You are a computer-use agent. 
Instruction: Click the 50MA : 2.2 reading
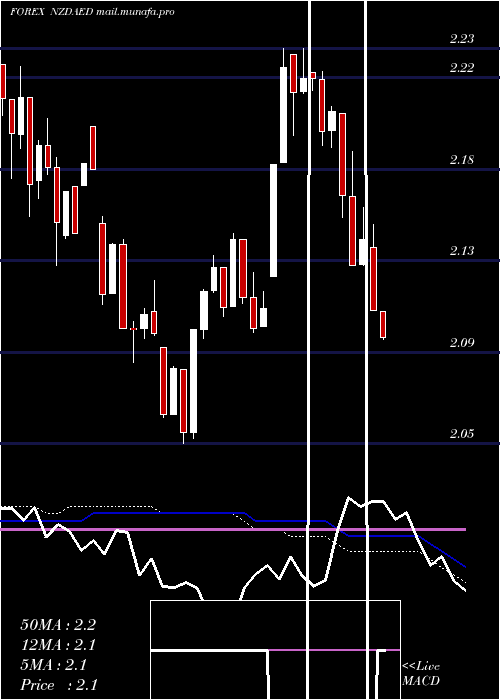(x=58, y=625)
